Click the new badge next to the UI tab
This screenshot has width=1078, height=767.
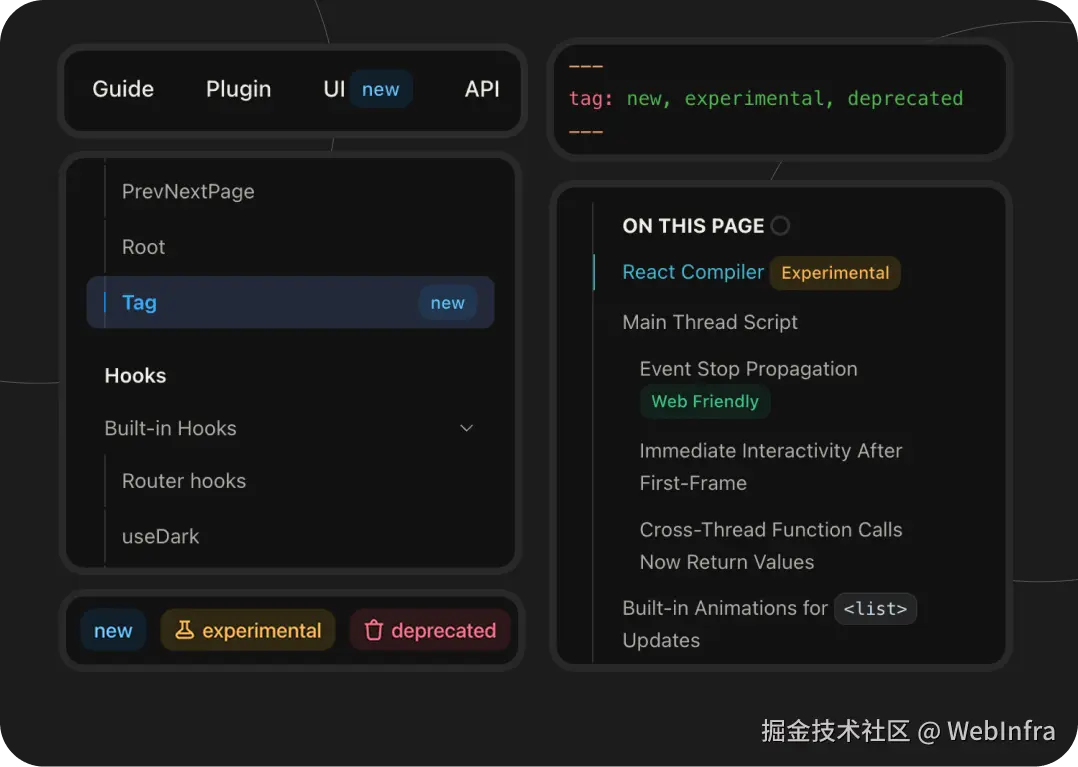(x=381, y=89)
